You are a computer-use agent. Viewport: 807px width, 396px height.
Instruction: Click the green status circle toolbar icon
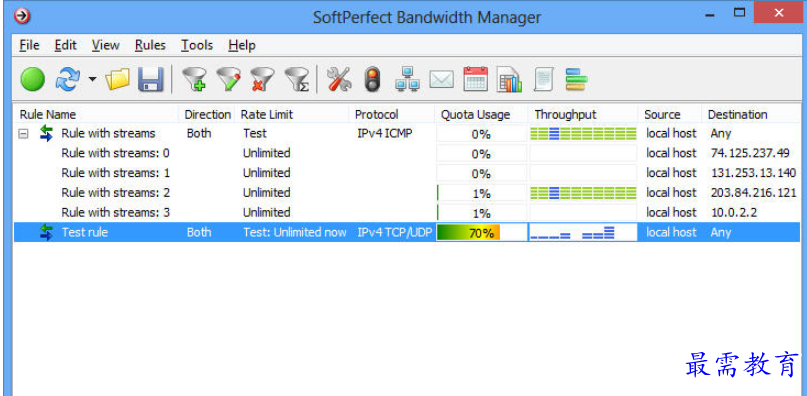click(33, 80)
